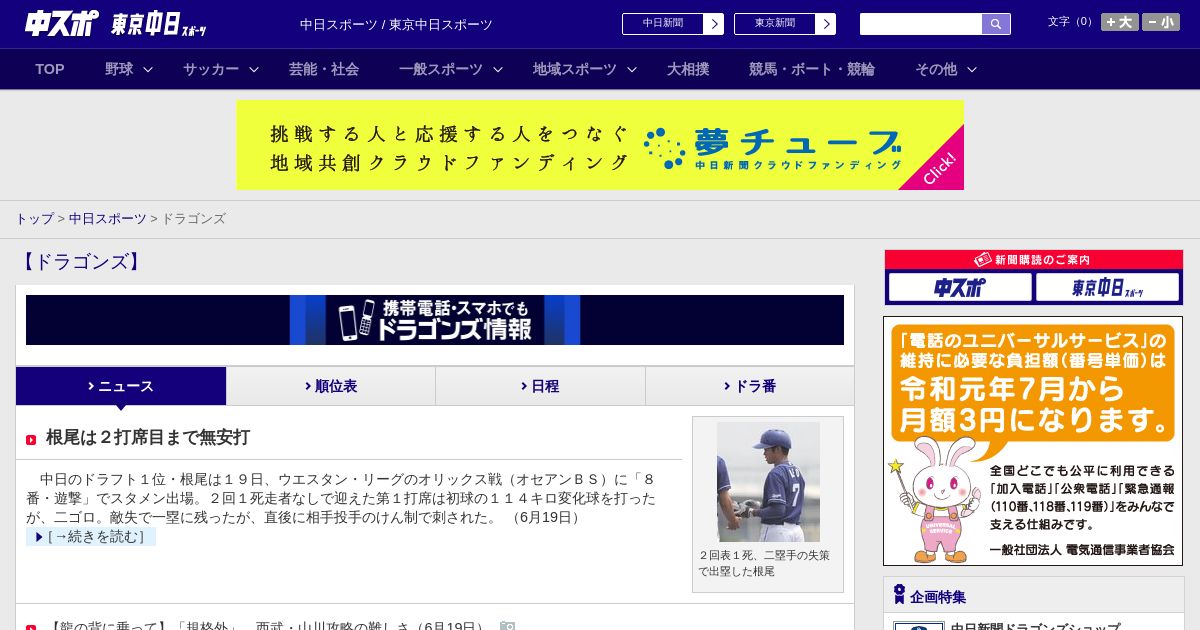Click 中スポ subscription button in sidebar
Image resolution: width=1200 pixels, height=630 pixels.
pos(960,287)
